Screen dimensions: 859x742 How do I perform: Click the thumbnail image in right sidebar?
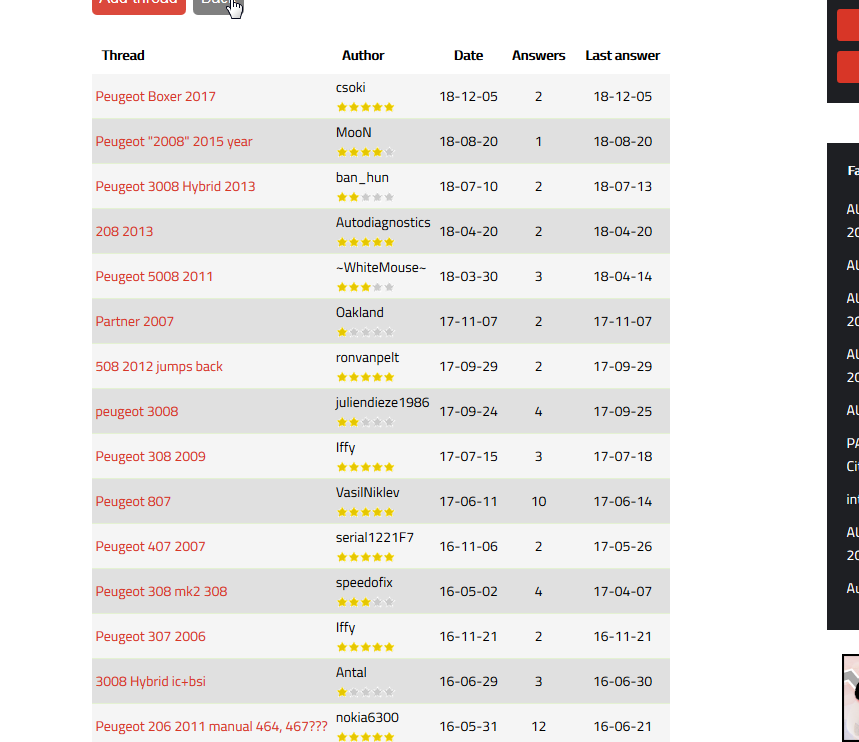[x=851, y=698]
